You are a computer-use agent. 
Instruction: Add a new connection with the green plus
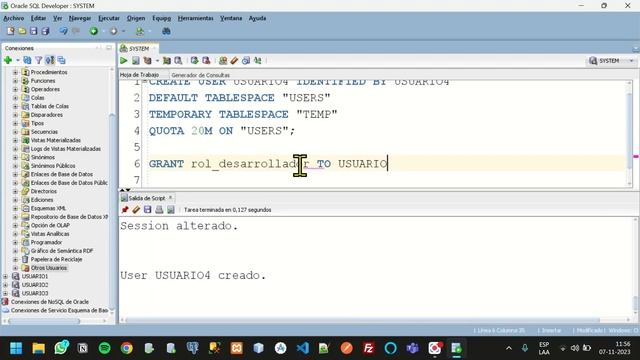click(8, 60)
